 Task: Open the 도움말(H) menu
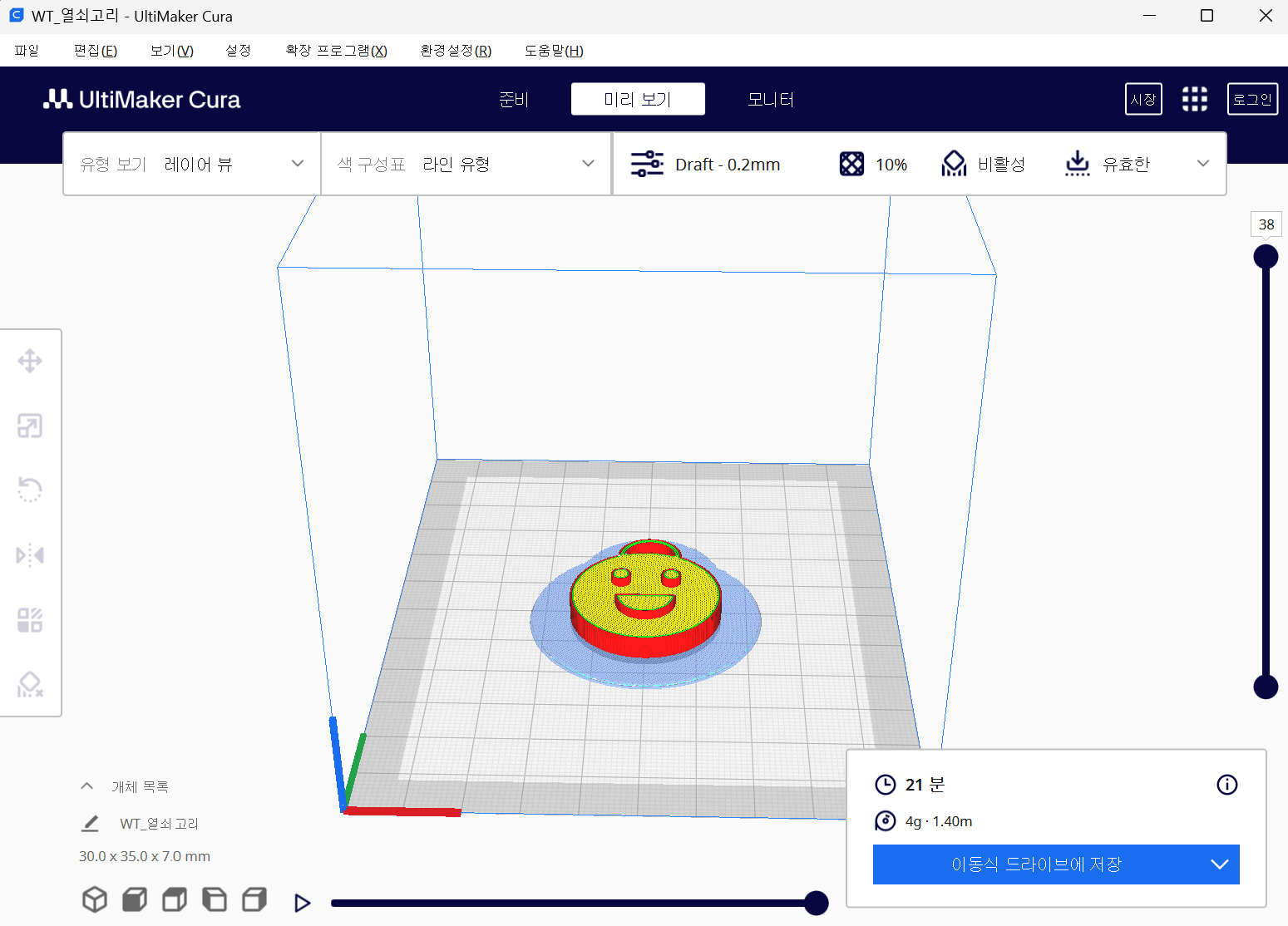[x=554, y=51]
